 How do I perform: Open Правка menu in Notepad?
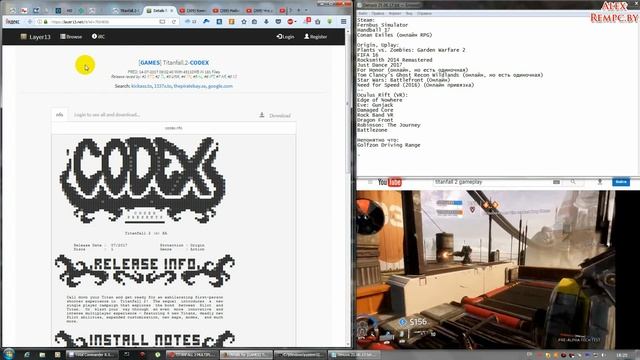[x=378, y=13]
